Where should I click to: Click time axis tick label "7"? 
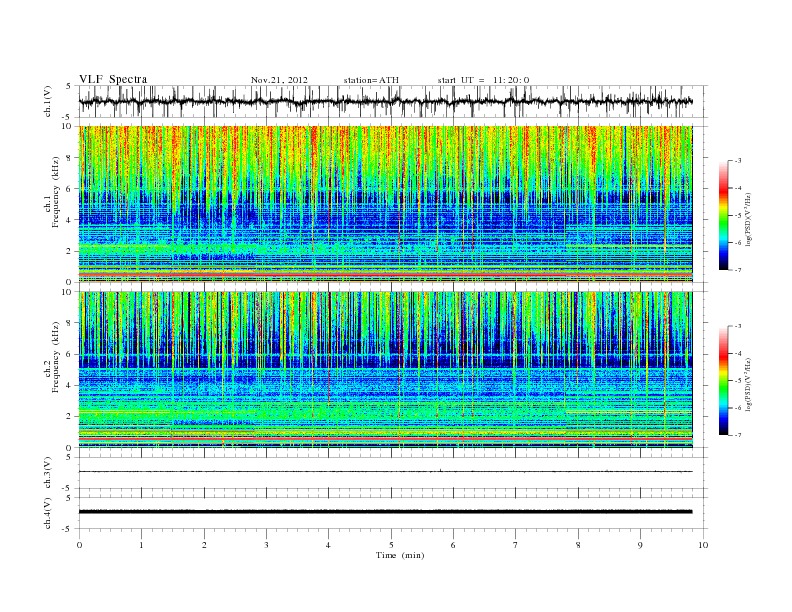pyautogui.click(x=516, y=545)
